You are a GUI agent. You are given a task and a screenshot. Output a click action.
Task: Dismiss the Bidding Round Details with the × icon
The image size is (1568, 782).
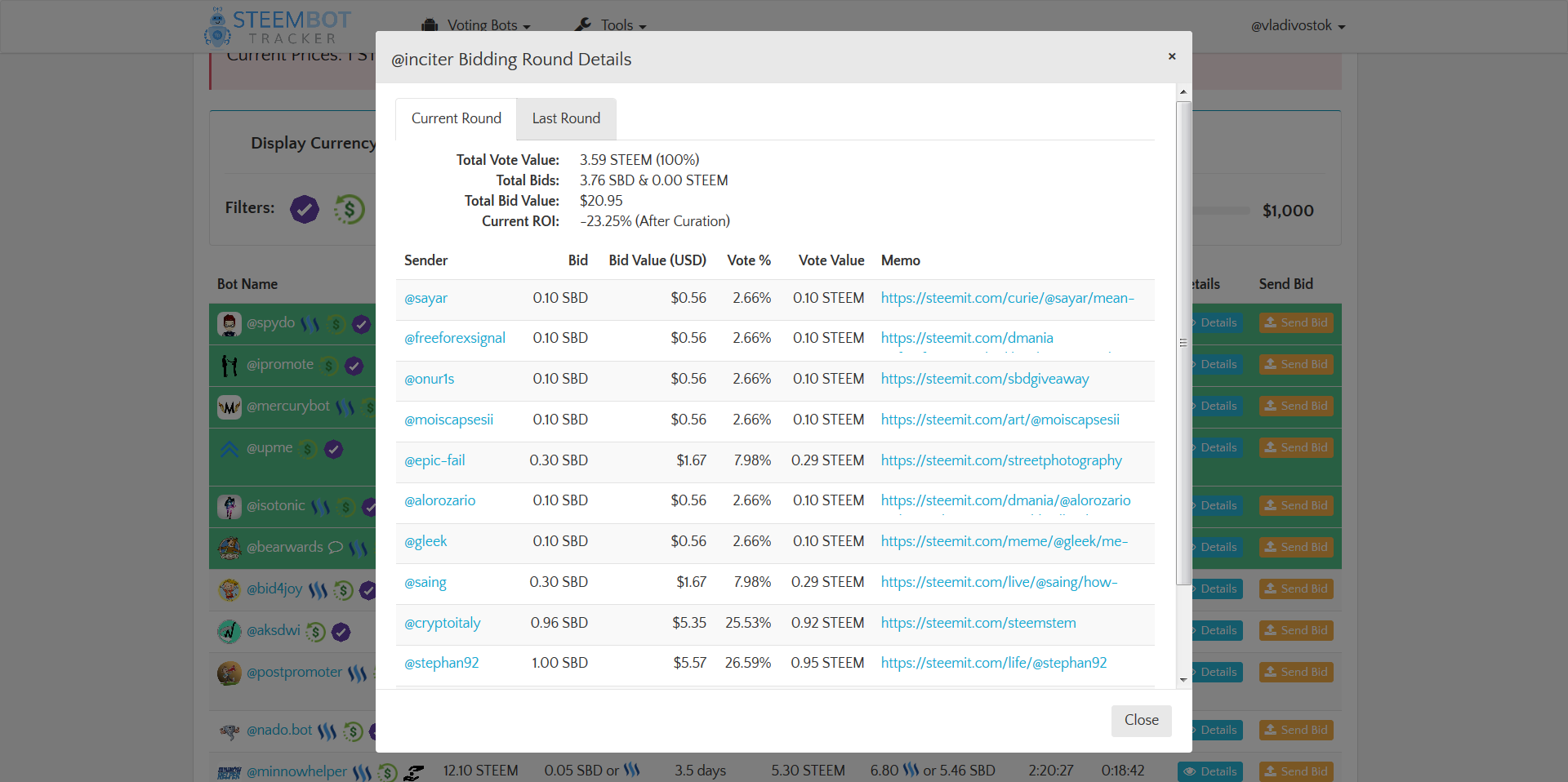(x=1172, y=56)
